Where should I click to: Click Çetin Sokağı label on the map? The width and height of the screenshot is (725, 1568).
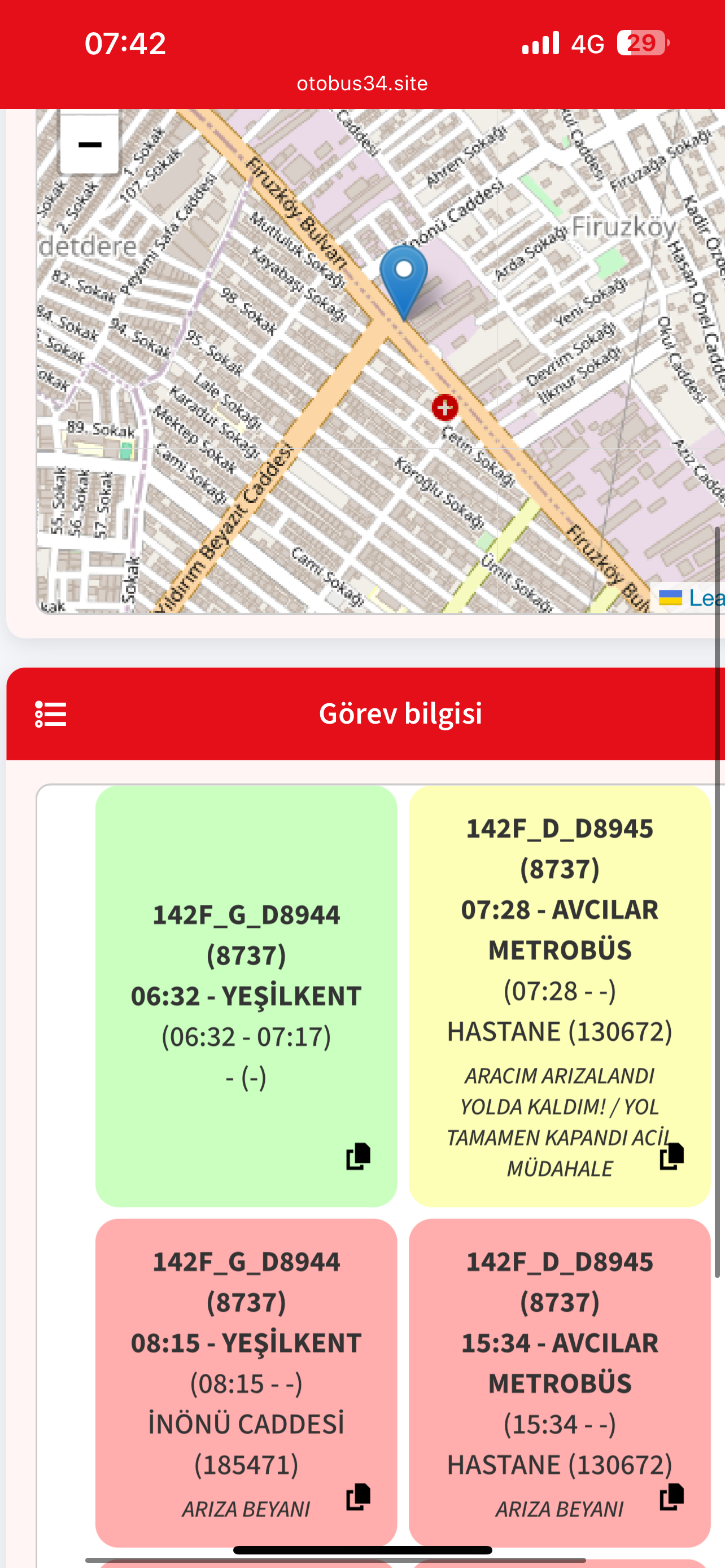pos(478,457)
